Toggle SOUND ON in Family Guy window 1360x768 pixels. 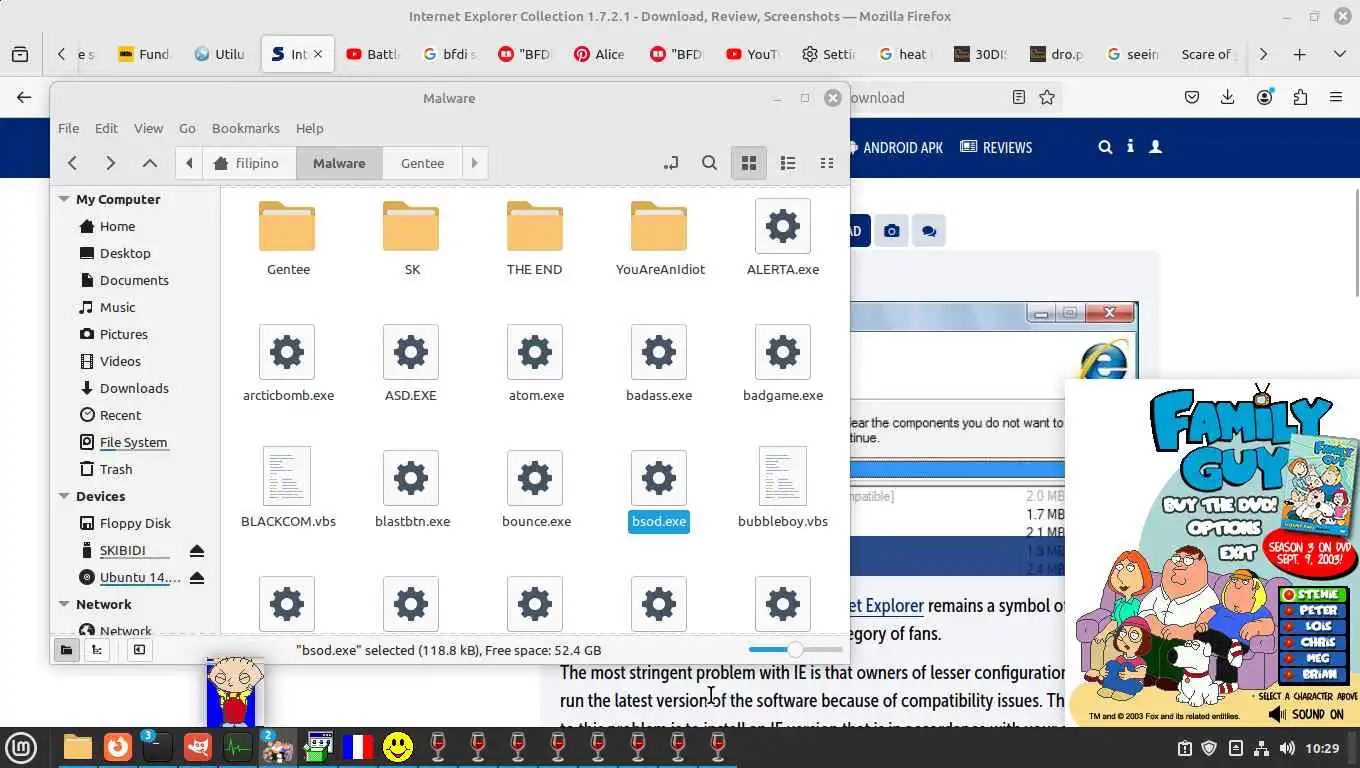1306,714
